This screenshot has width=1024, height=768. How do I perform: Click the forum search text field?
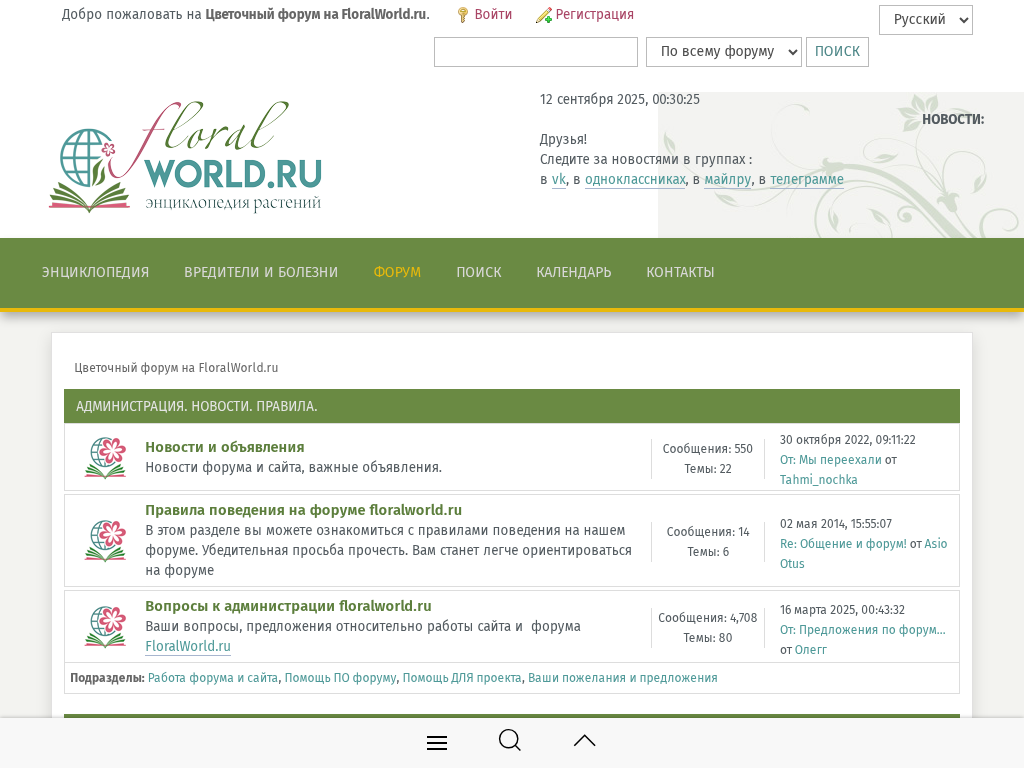point(535,52)
